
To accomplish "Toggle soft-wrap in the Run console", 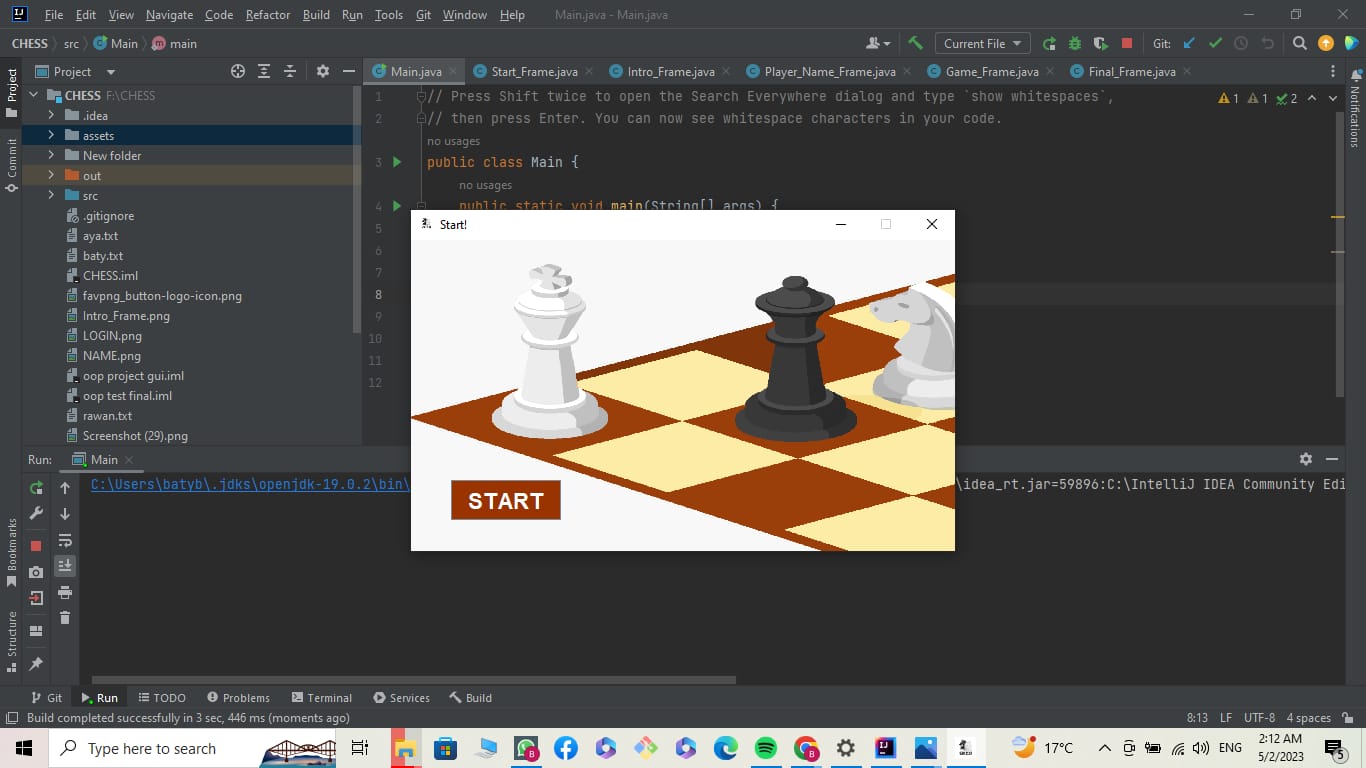I will [64, 542].
